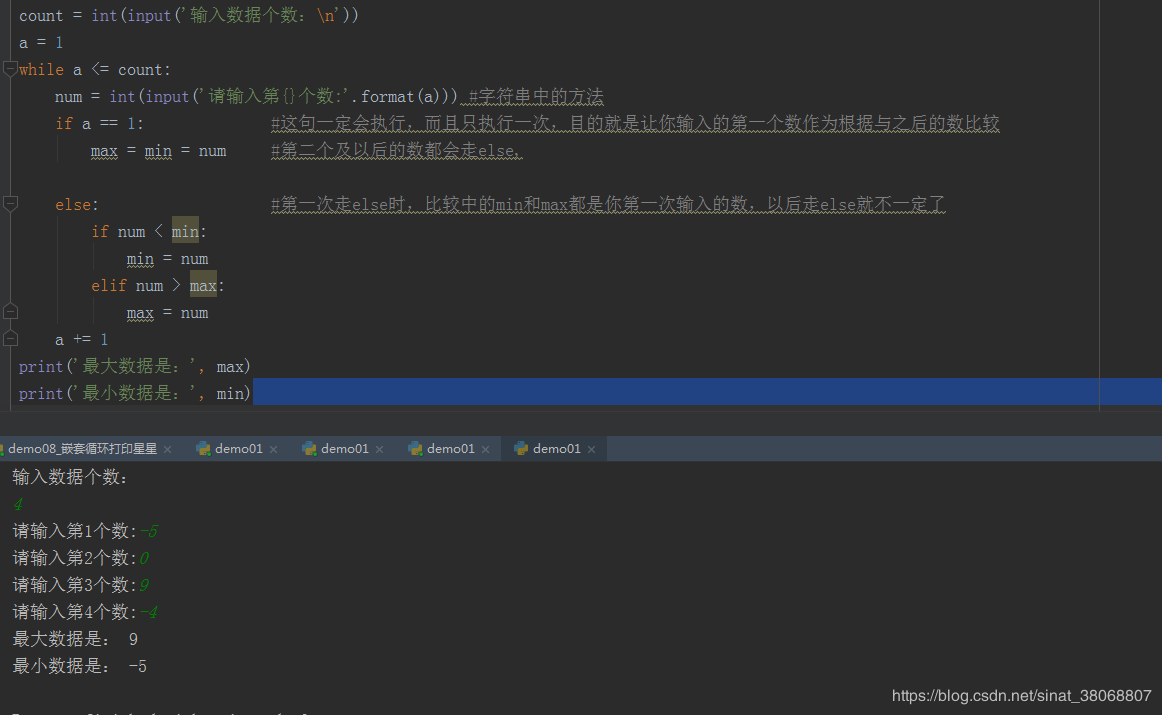Viewport: 1162px width, 715px height.
Task: Collapse the while loop code block
Action: [x=10, y=69]
